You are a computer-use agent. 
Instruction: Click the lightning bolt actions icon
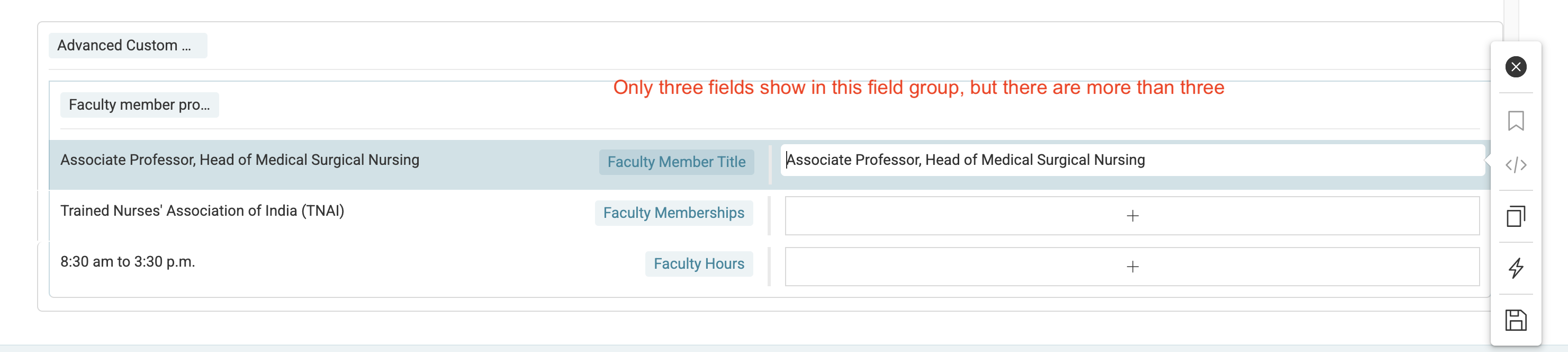point(1516,268)
